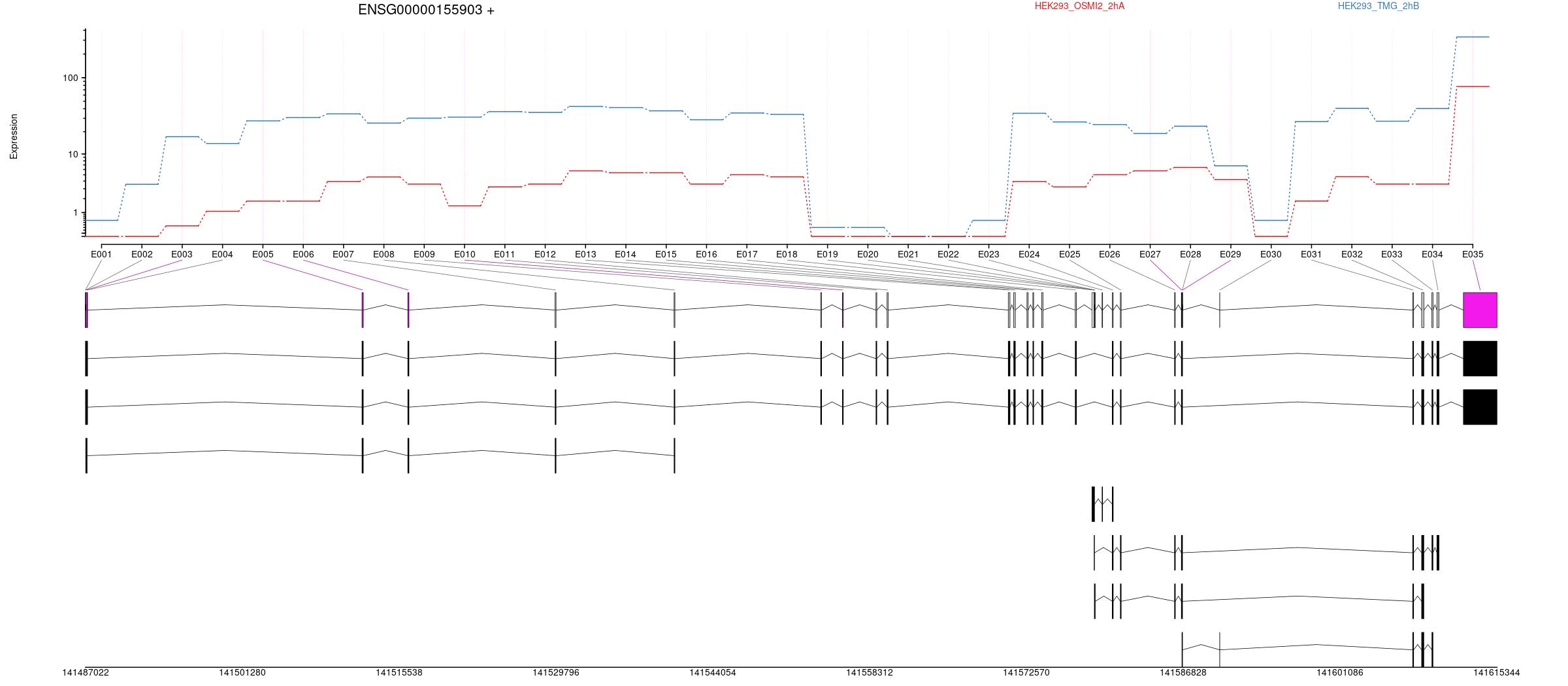Click exon label E035

pos(1473,254)
